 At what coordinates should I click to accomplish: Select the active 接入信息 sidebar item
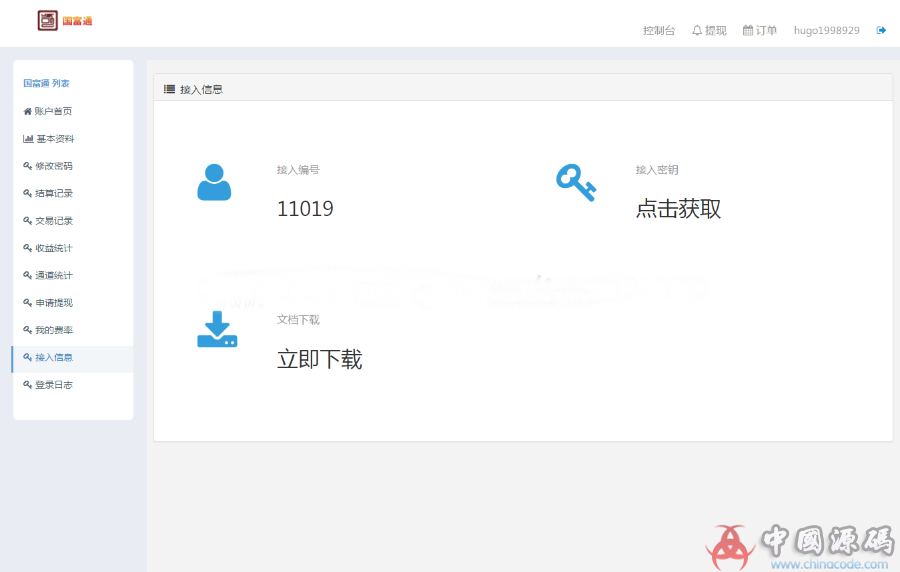pyautogui.click(x=72, y=359)
